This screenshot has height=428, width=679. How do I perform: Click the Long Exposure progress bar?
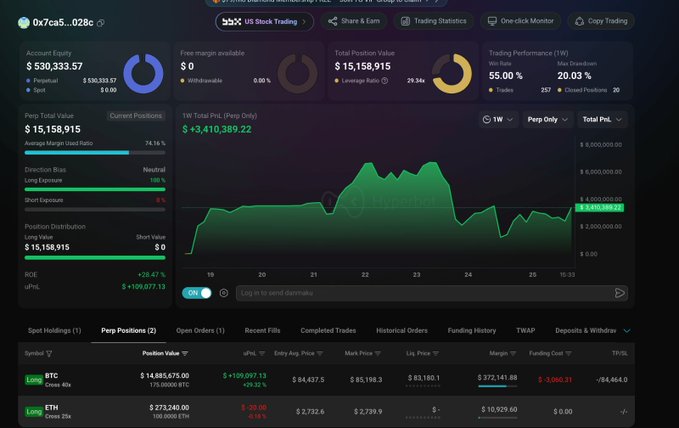tap(95, 189)
